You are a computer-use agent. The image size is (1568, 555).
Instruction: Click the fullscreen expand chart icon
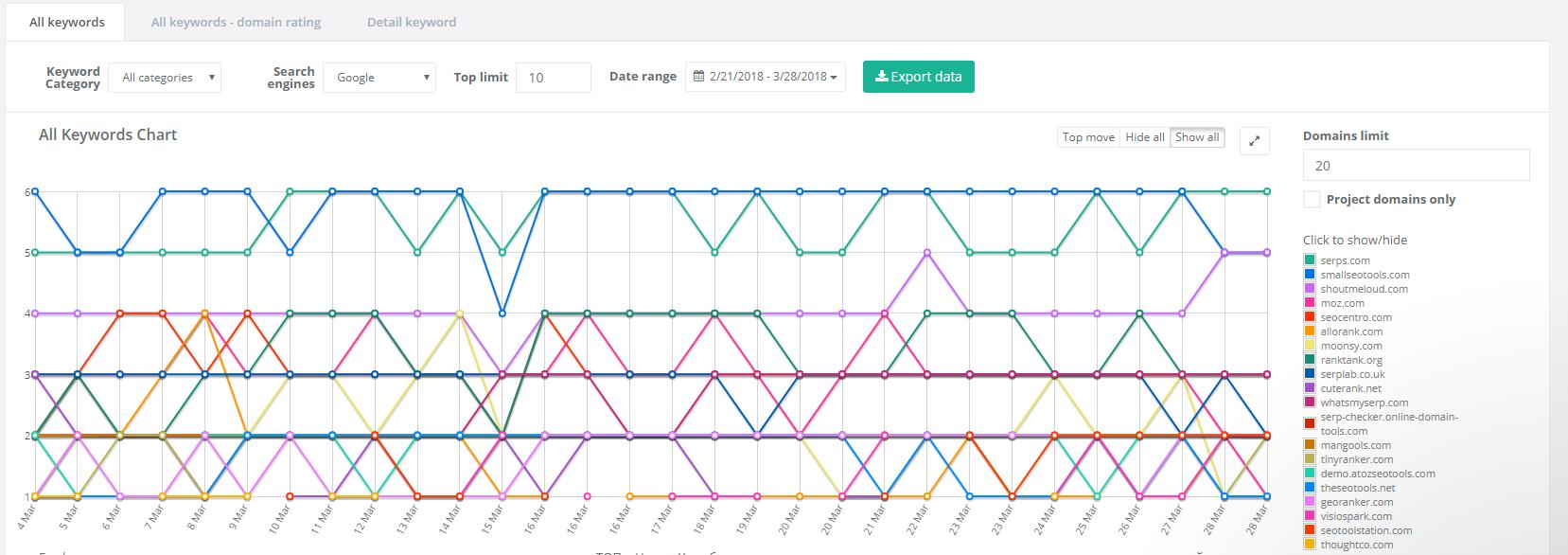coord(1254,140)
